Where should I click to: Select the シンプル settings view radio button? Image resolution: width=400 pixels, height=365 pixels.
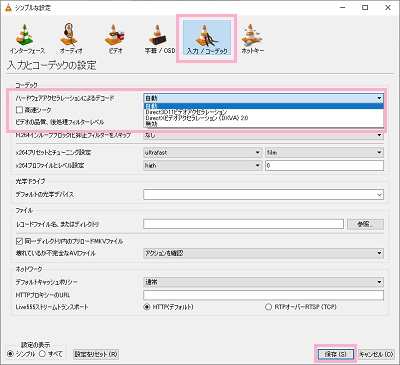point(11,354)
